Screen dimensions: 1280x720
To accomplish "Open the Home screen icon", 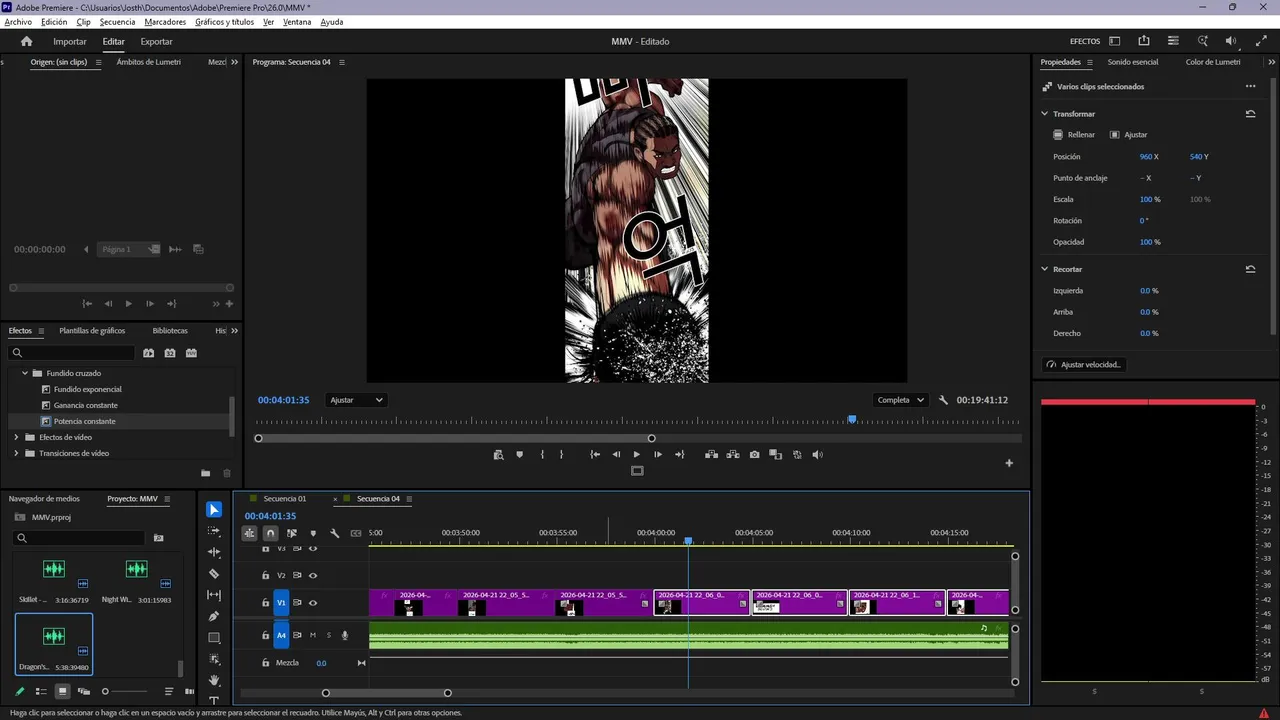I will point(27,42).
